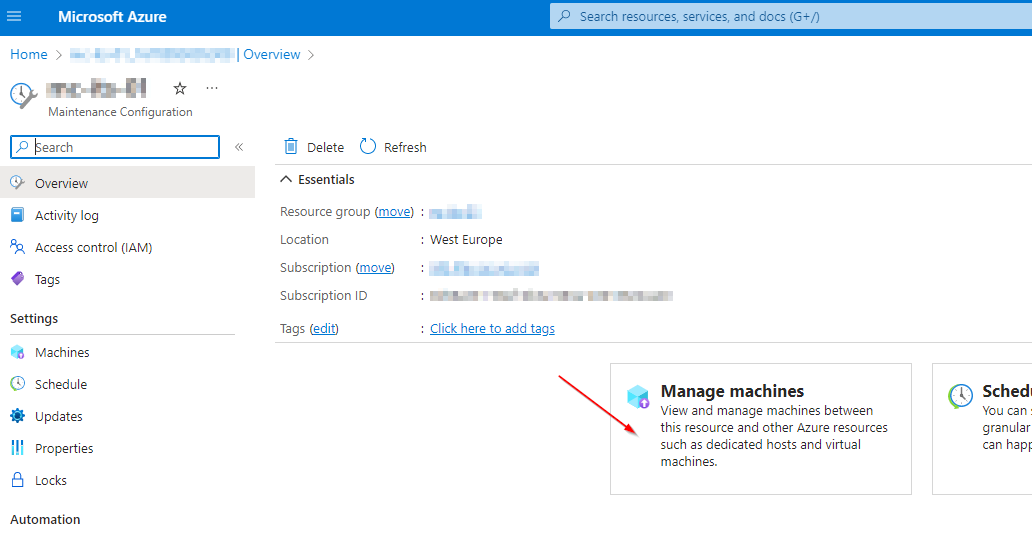Viewport: 1032px width, 533px height.
Task: Click the West Europe location value
Action: [466, 240]
